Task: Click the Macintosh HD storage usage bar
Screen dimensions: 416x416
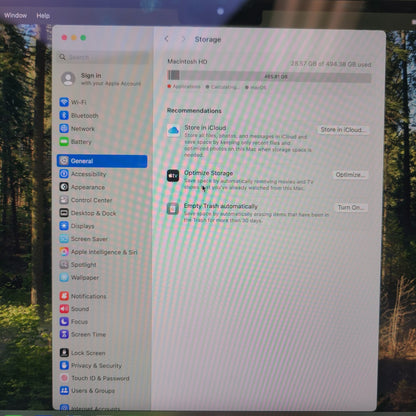Action: [269, 76]
